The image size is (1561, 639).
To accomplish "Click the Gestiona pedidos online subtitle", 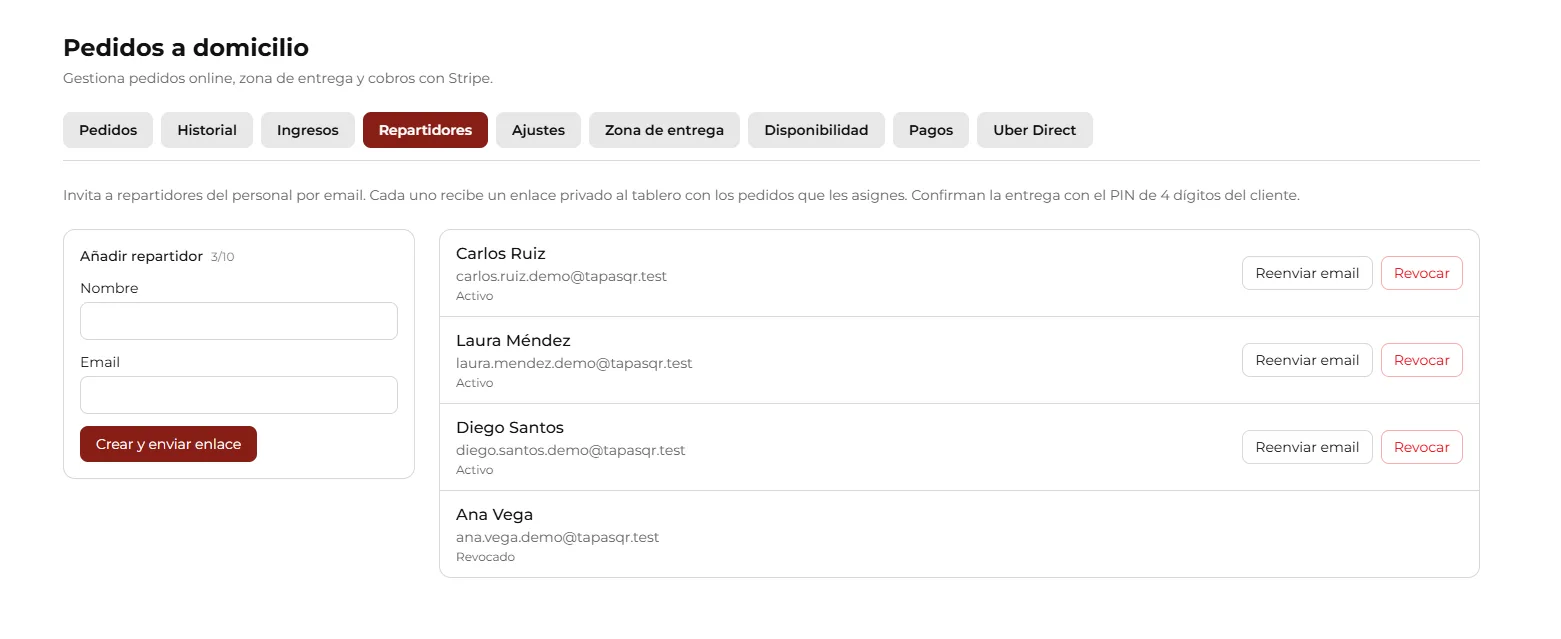I will (x=278, y=78).
